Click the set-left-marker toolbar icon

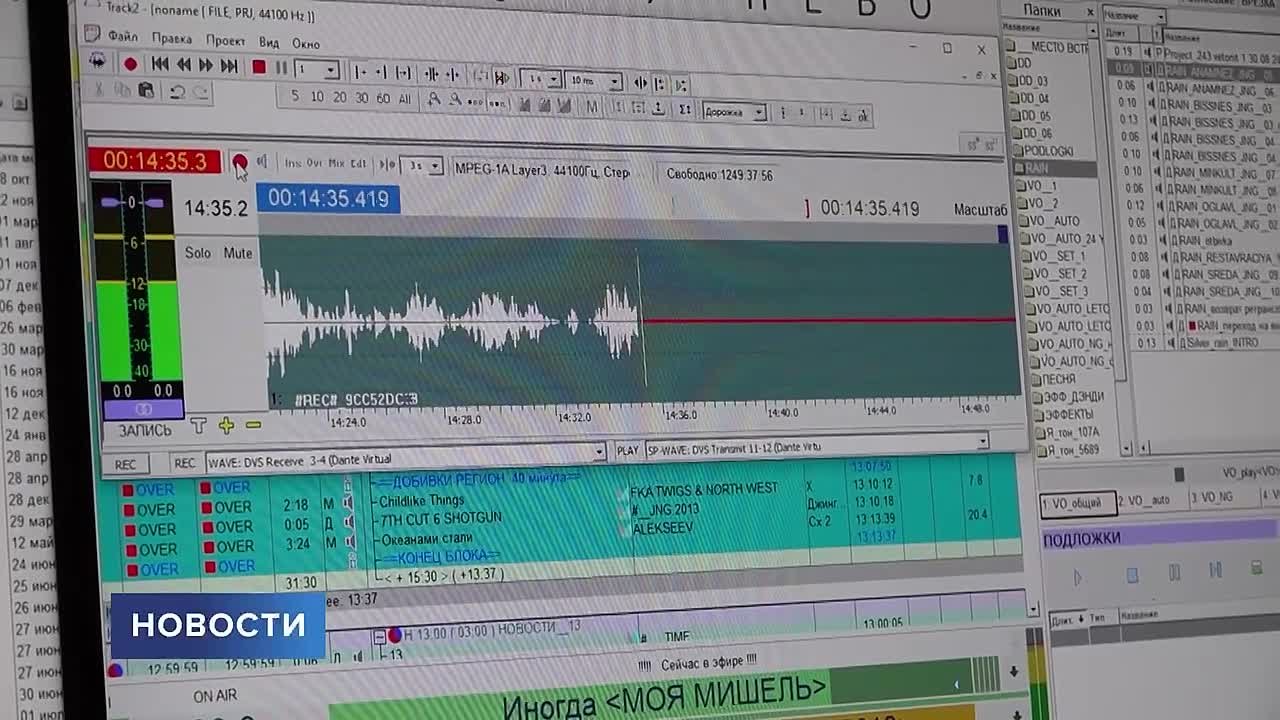pyautogui.click(x=361, y=72)
